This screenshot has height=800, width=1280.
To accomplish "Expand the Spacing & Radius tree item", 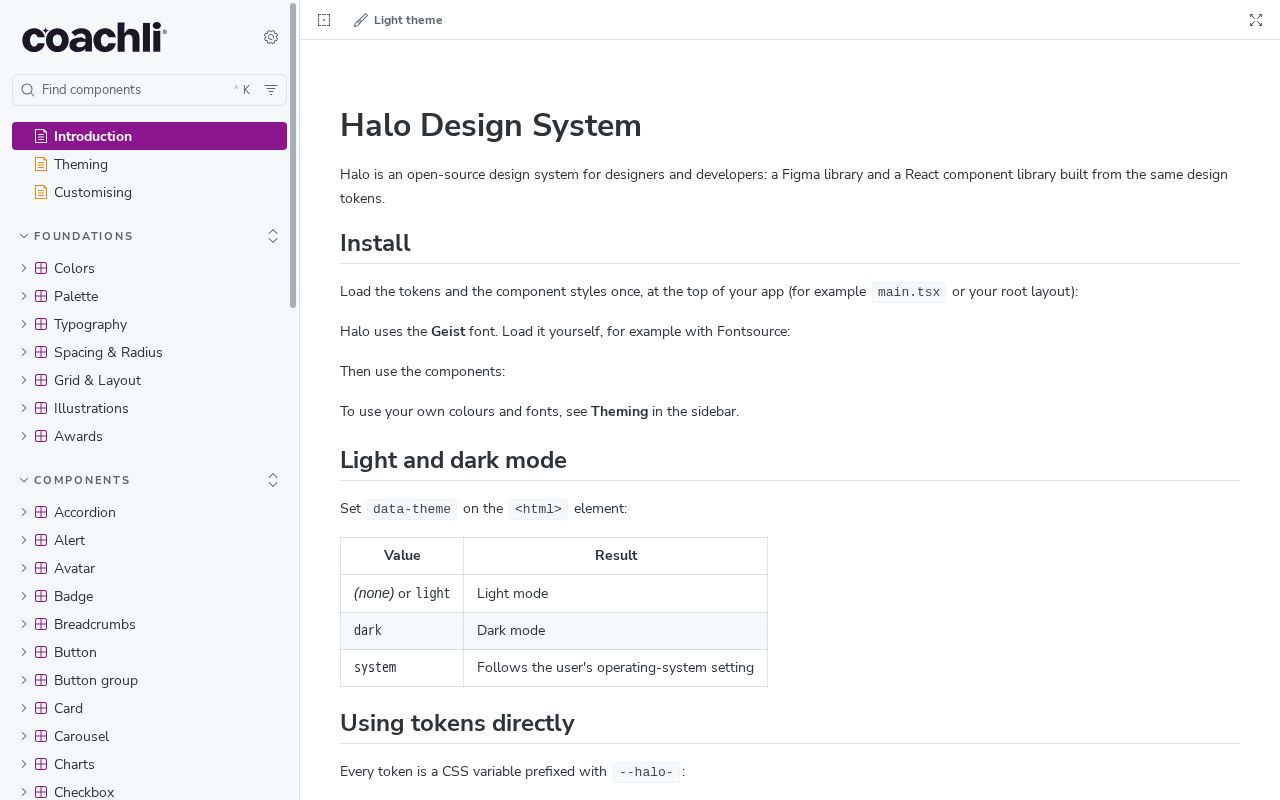I will [x=24, y=352].
